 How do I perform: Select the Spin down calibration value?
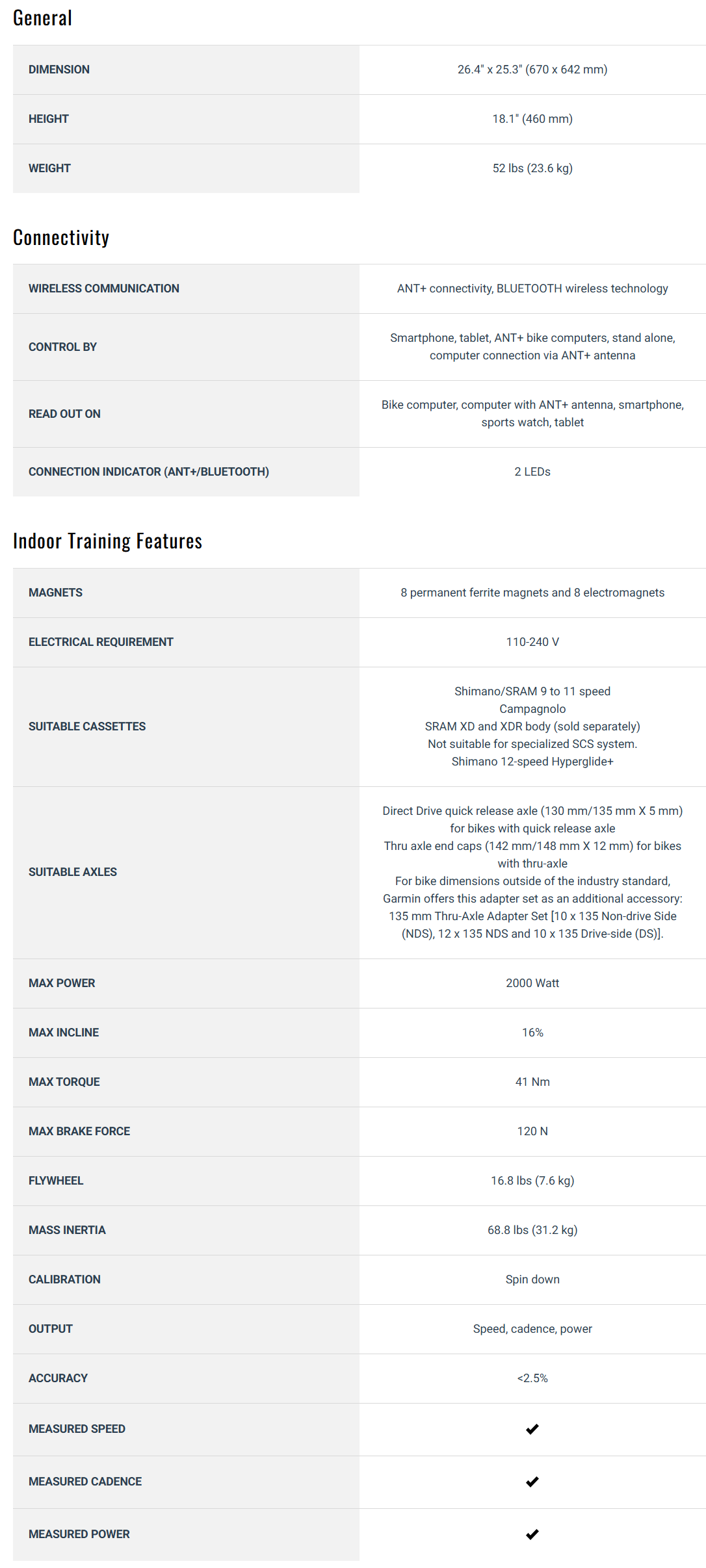[x=532, y=1279]
